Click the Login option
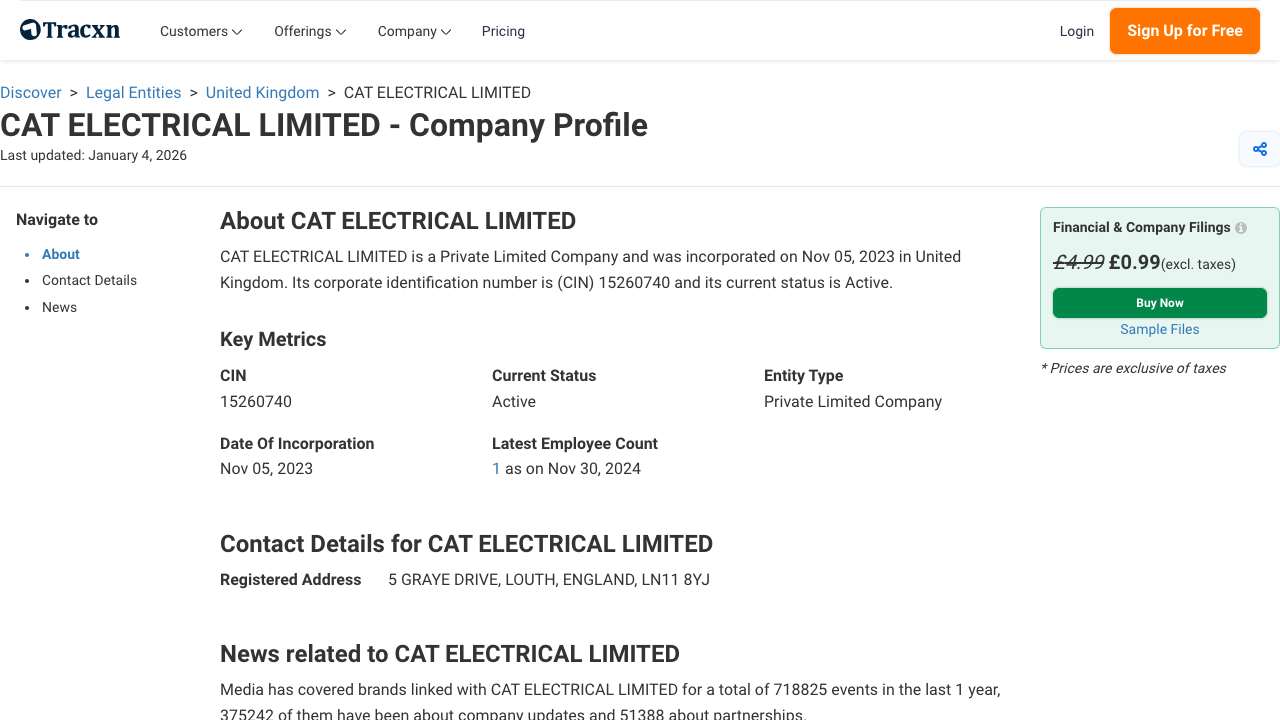Image resolution: width=1280 pixels, height=720 pixels. 1077,31
